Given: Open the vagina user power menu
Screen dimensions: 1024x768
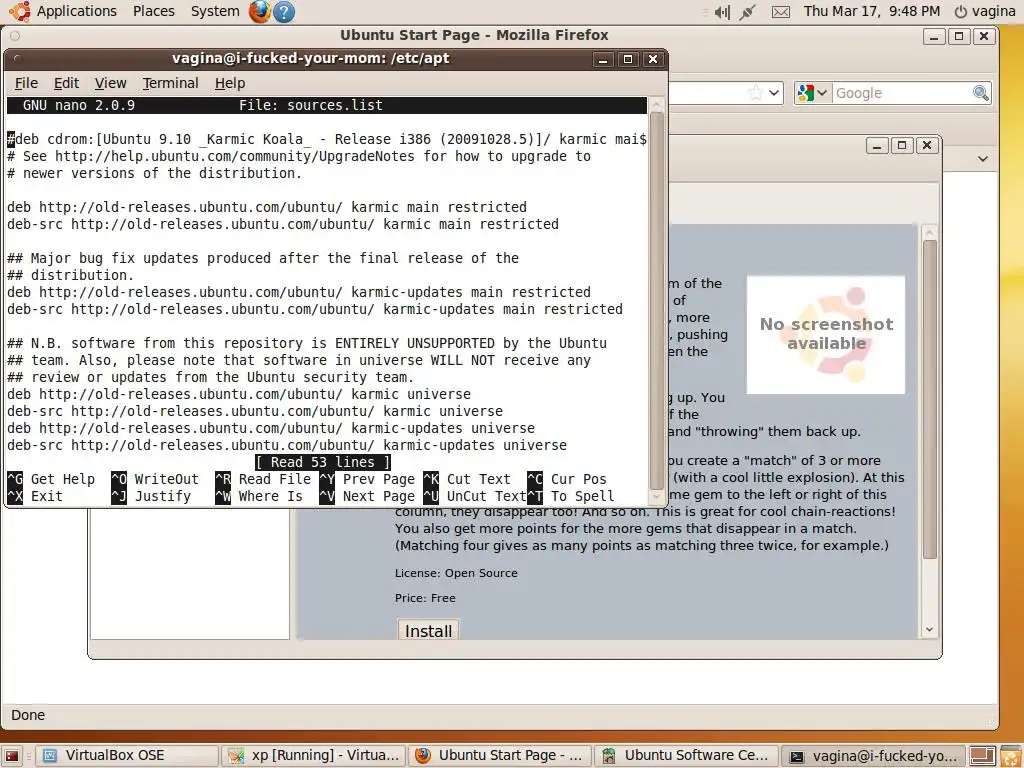Looking at the screenshot, I should tap(985, 11).
